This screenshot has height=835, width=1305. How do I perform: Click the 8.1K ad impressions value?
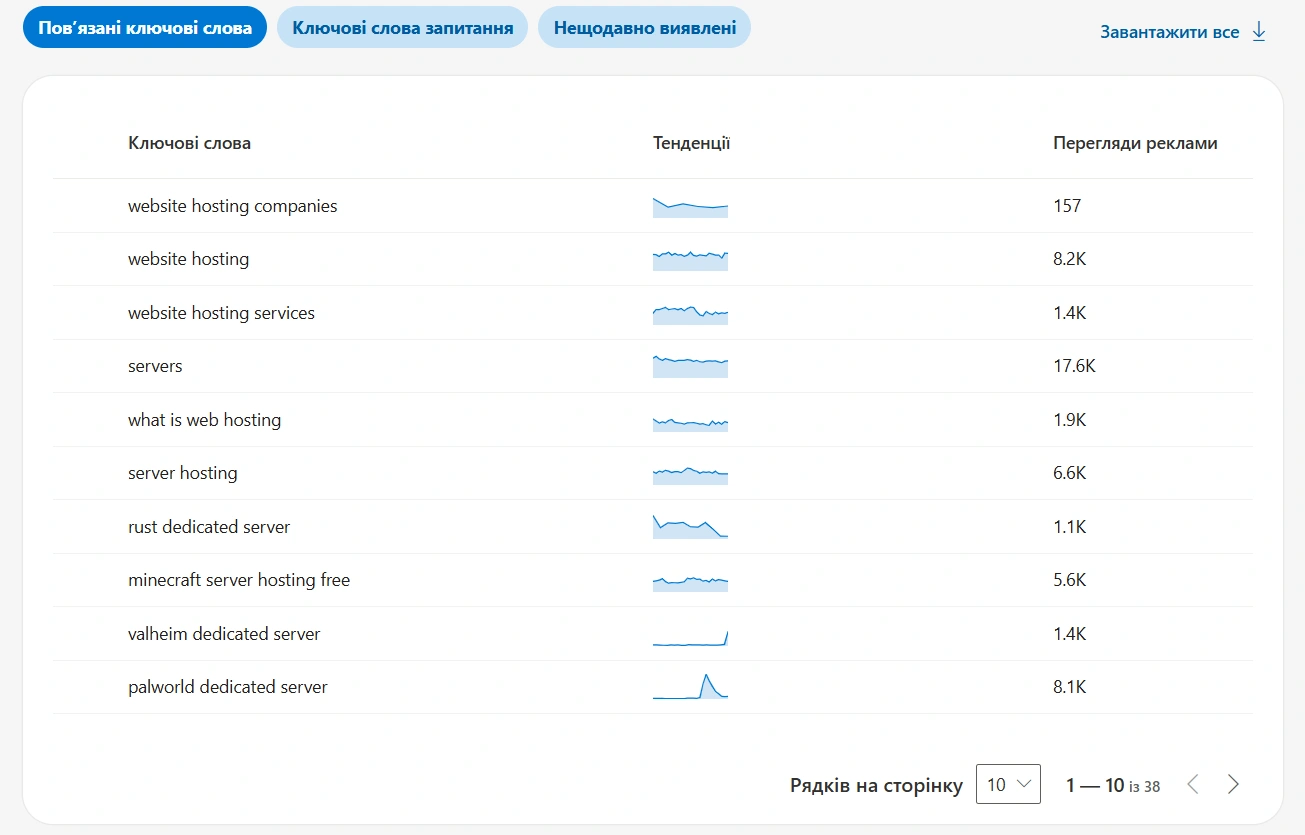pyautogui.click(x=1069, y=687)
